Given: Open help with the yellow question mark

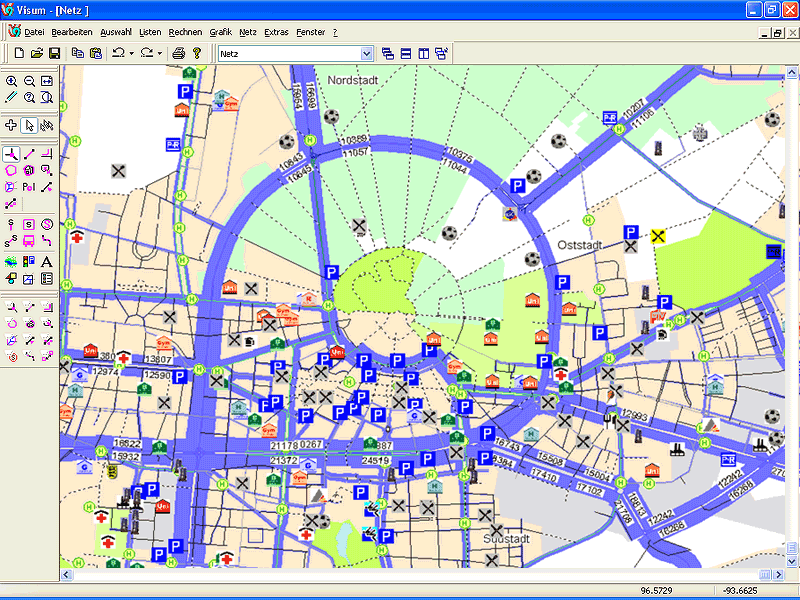Looking at the screenshot, I should coord(197,53).
